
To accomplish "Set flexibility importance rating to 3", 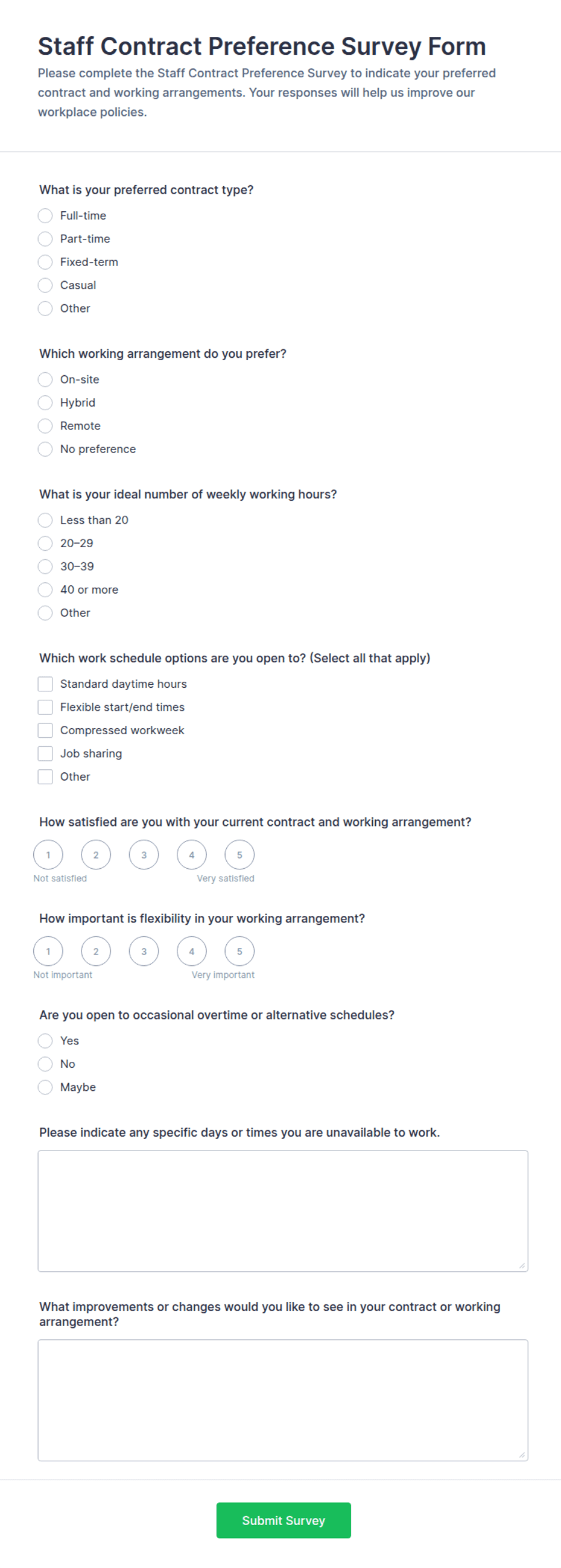I will coord(144,951).
